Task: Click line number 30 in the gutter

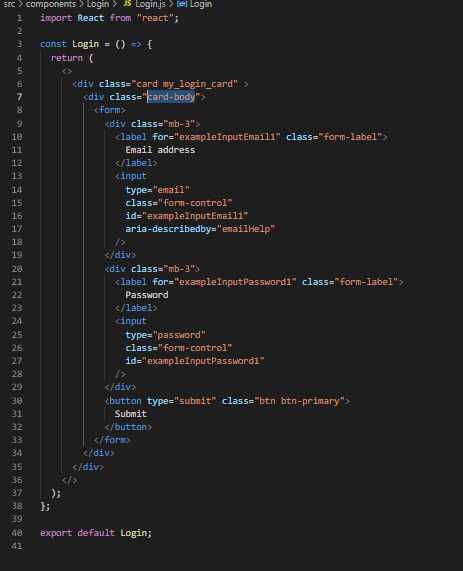Action: tap(17, 401)
